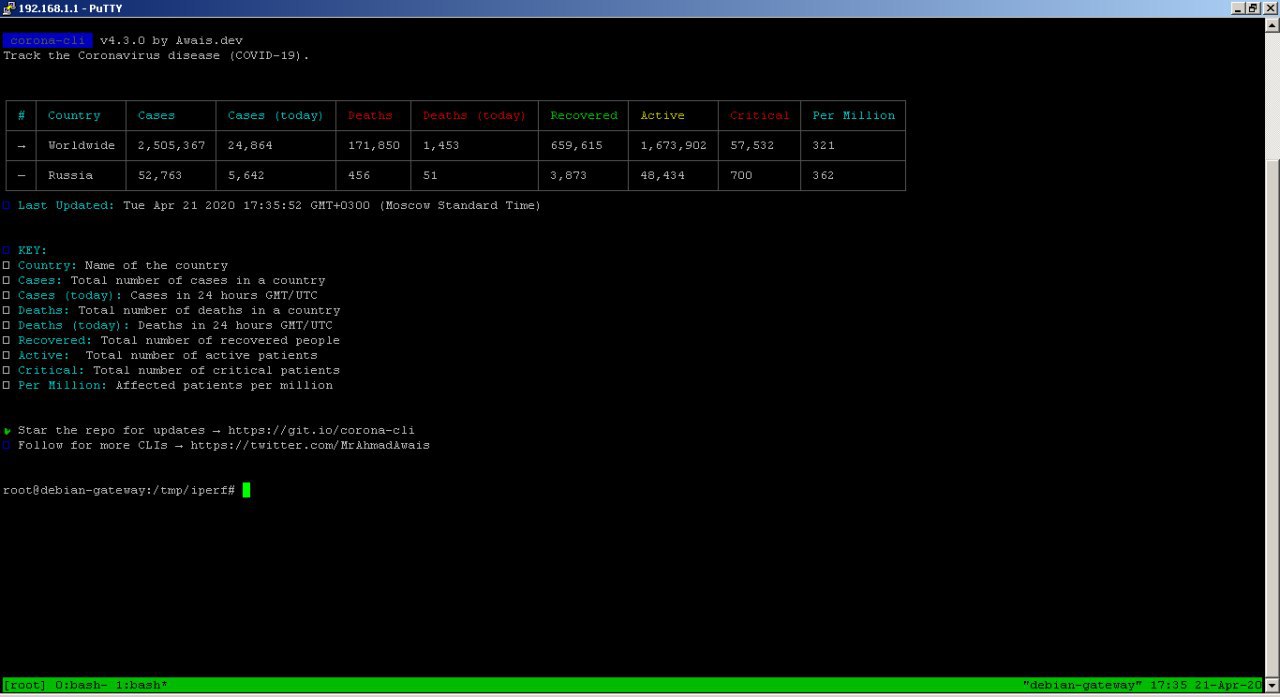Click Russia cases value 52,763
The image size is (1280, 697).
[160, 176]
